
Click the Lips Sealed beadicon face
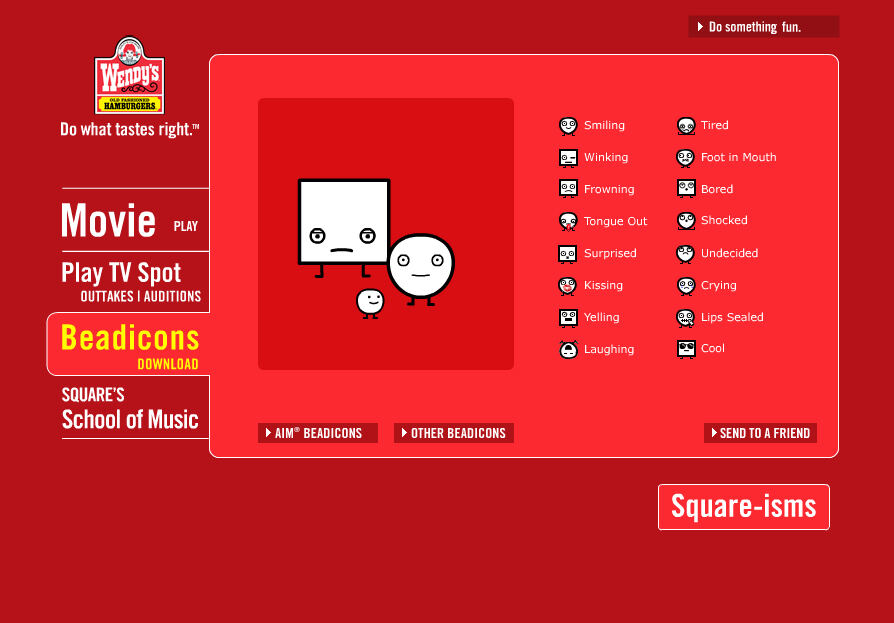click(685, 318)
